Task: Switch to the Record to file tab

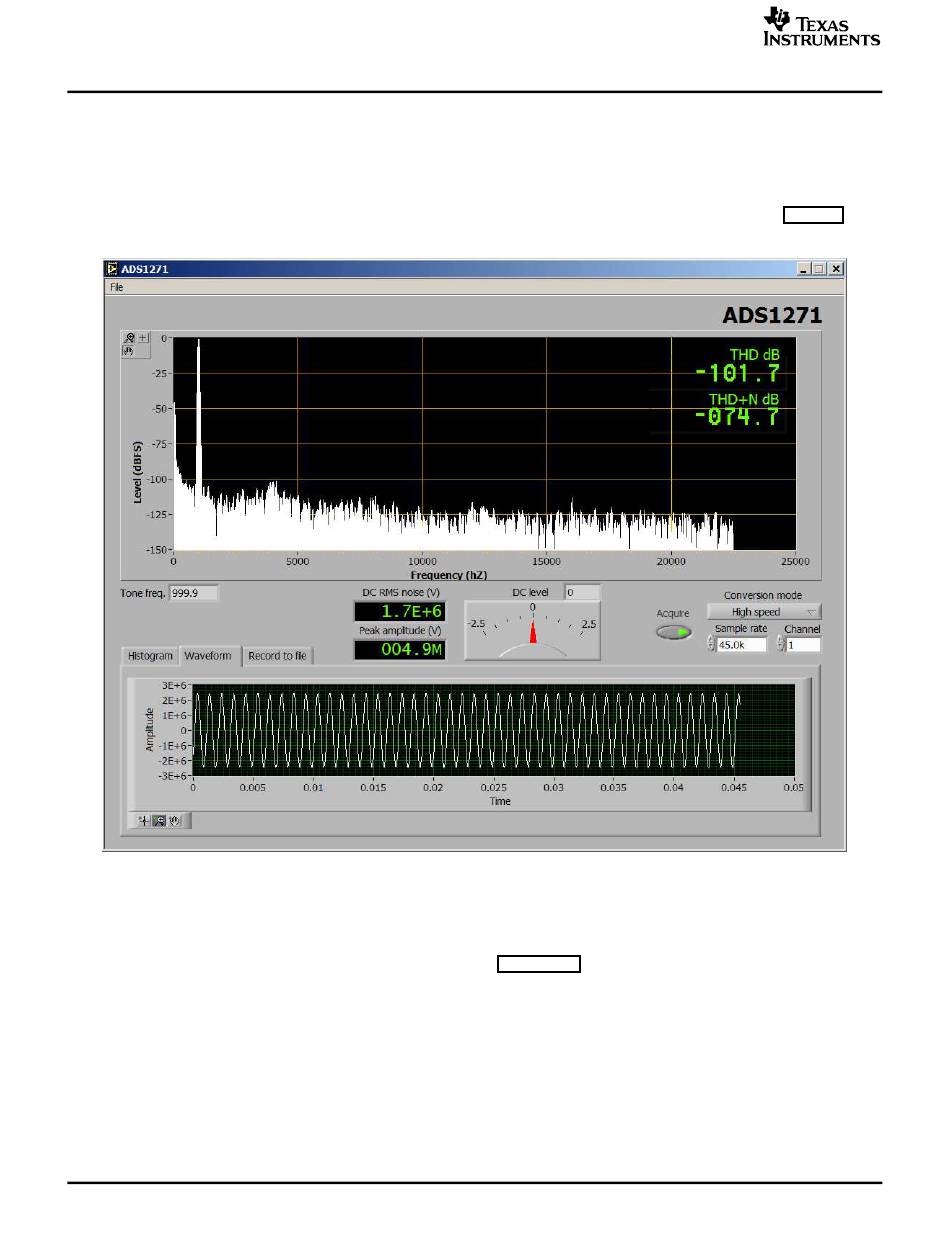Action: pos(278,656)
